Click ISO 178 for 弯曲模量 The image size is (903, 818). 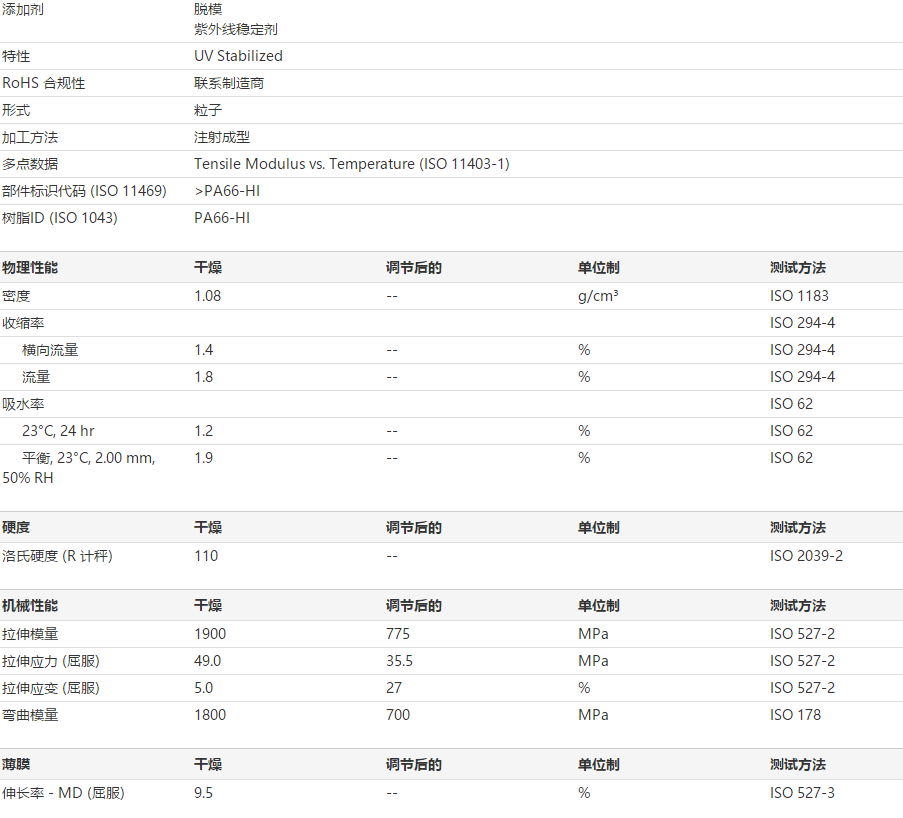click(x=795, y=715)
